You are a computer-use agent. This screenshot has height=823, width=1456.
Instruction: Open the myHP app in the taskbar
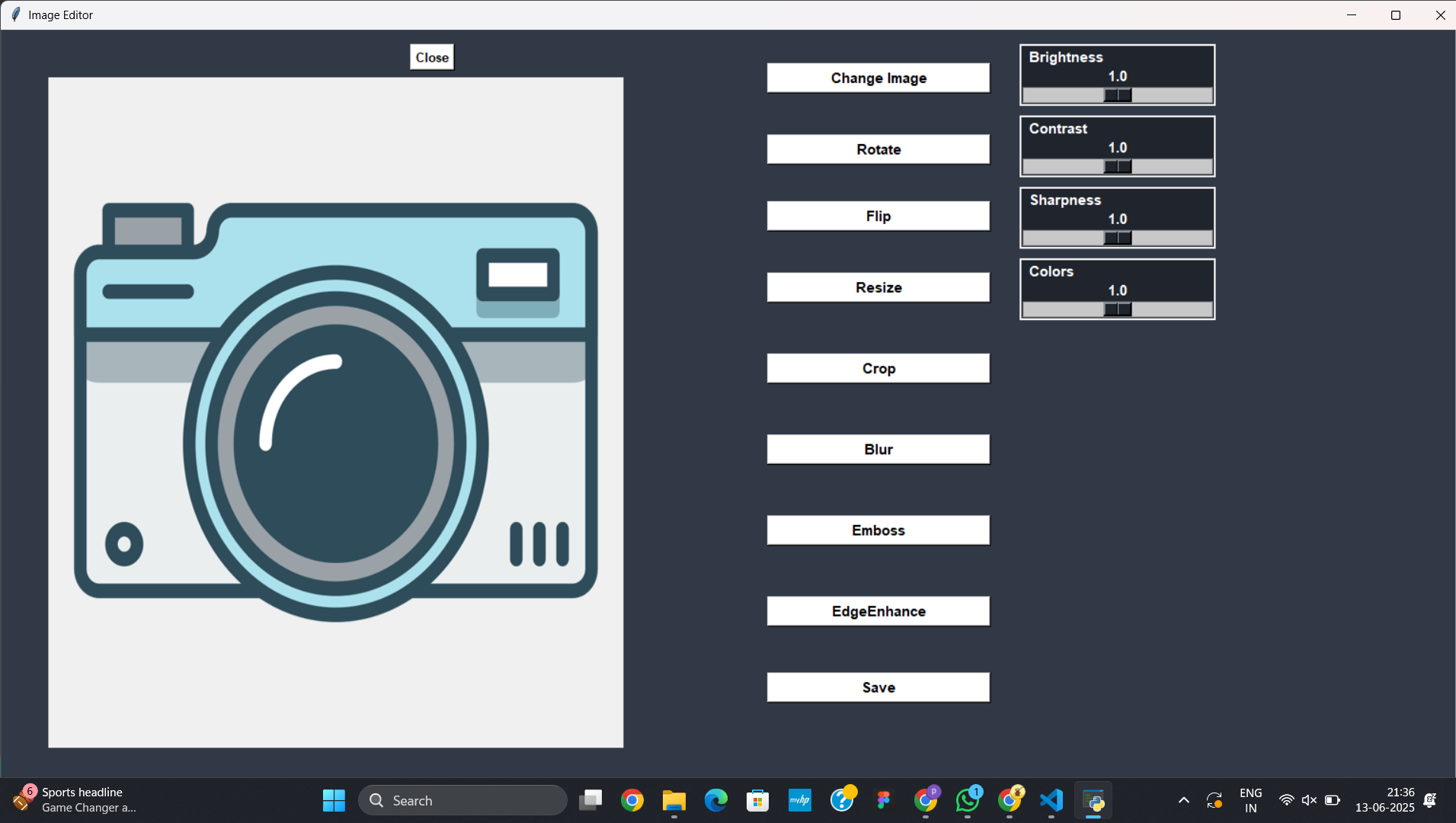click(x=799, y=800)
